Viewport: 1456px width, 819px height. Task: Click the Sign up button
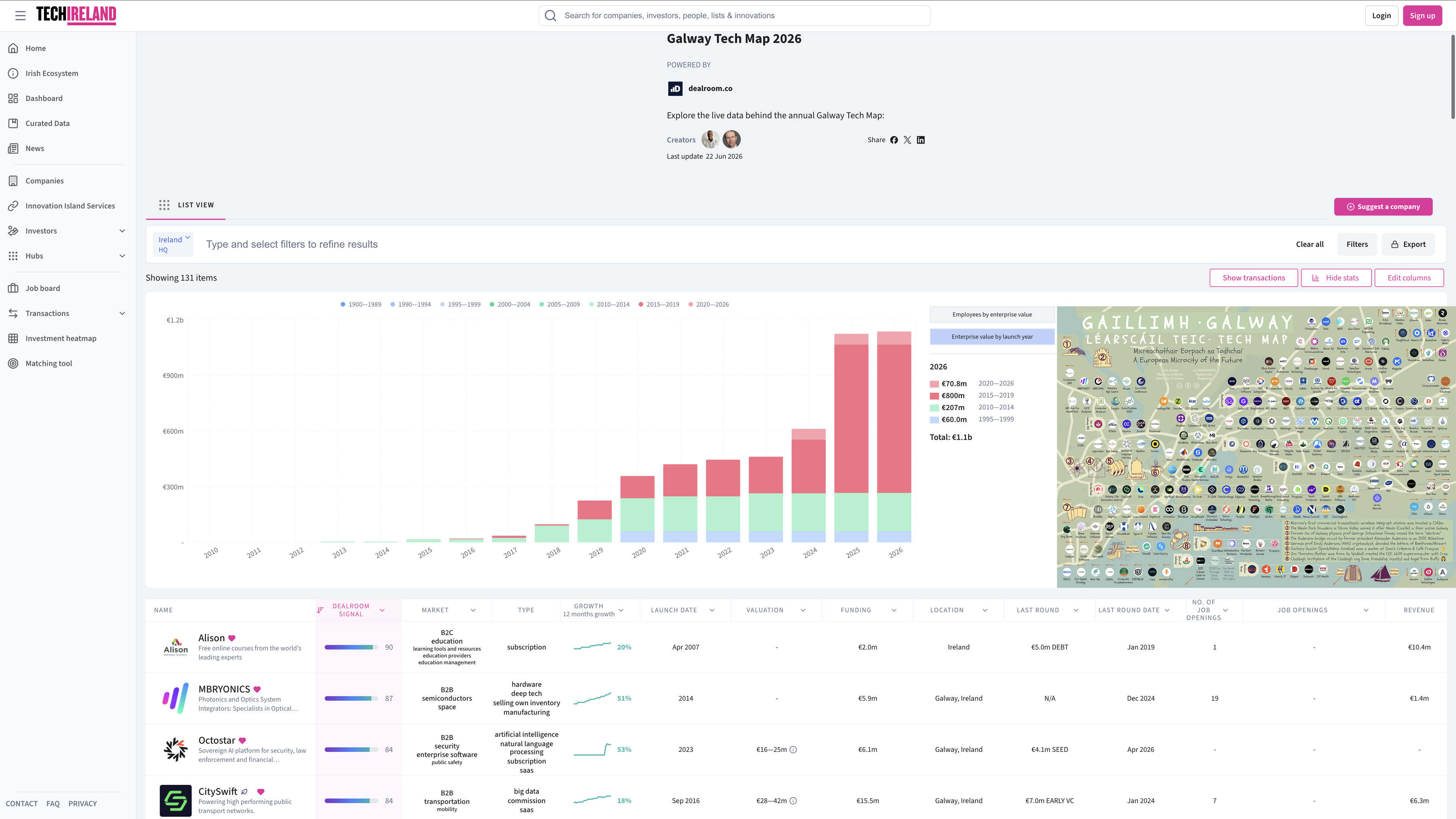(1422, 16)
